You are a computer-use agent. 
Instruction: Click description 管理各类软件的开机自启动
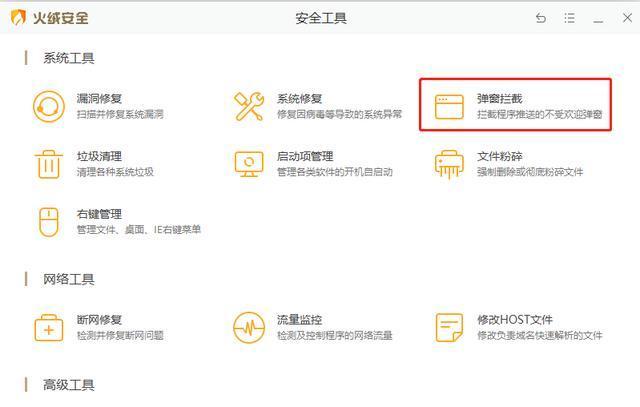[335, 172]
